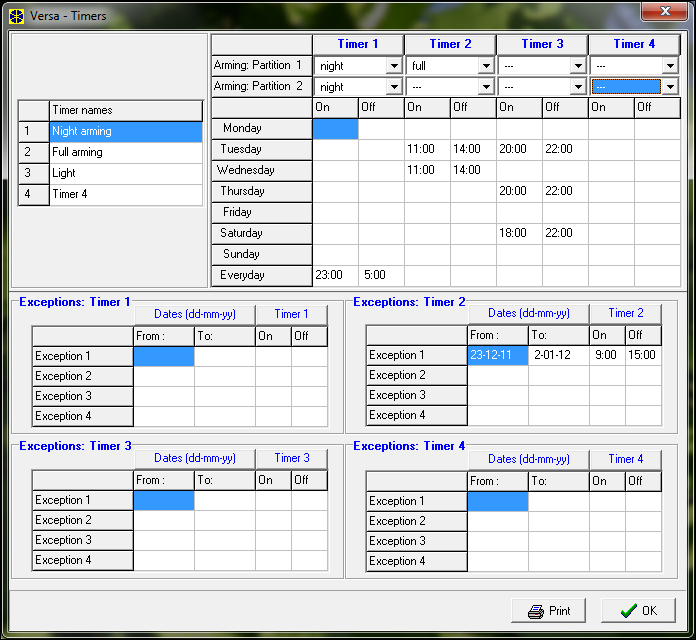Click the Timer 3 column header
The height and width of the screenshot is (640, 696).
point(542,44)
